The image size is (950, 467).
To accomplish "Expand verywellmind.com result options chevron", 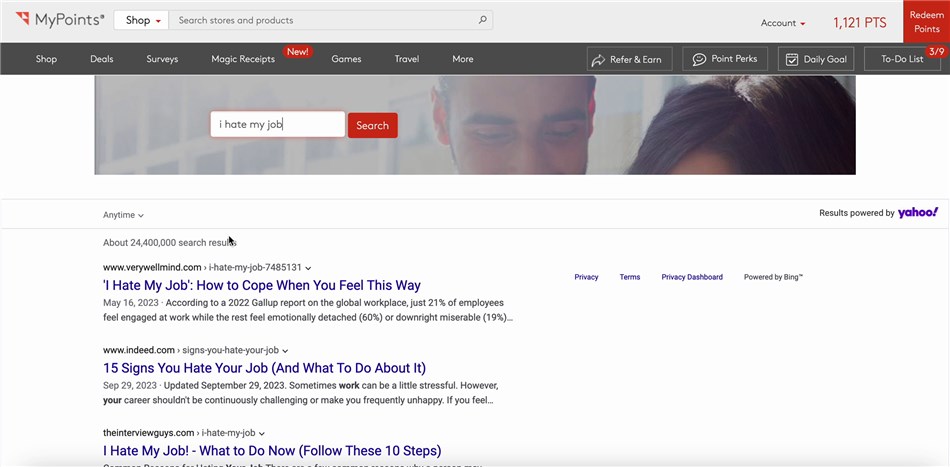I will (x=308, y=268).
